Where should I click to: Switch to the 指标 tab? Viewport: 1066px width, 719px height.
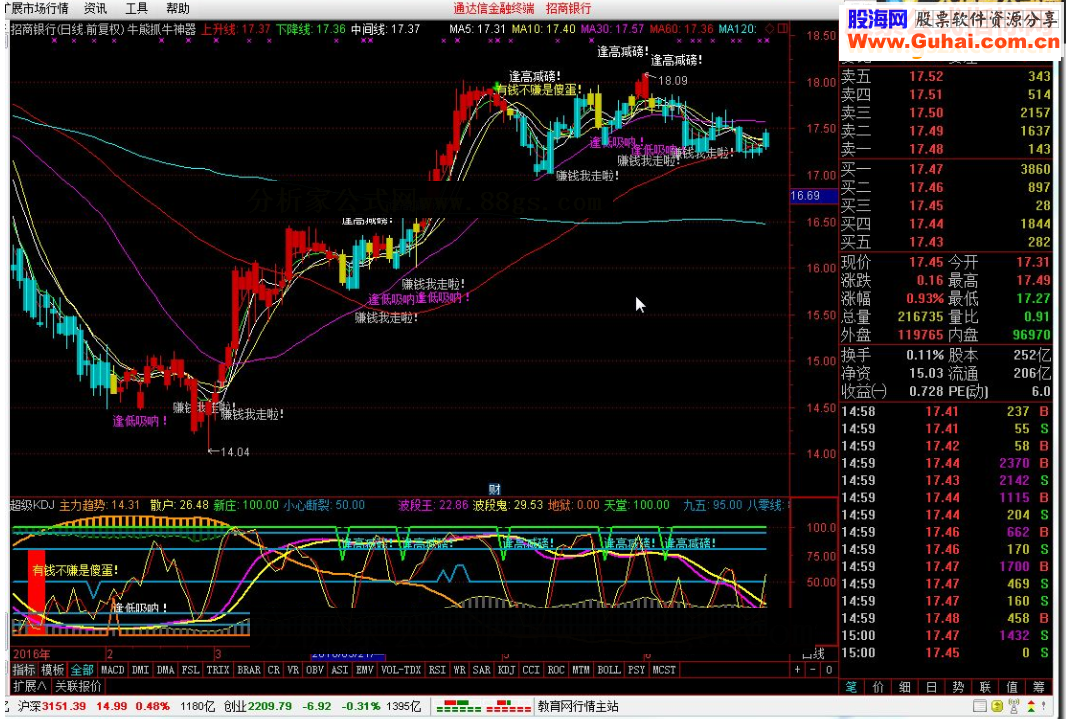pyautogui.click(x=23, y=670)
